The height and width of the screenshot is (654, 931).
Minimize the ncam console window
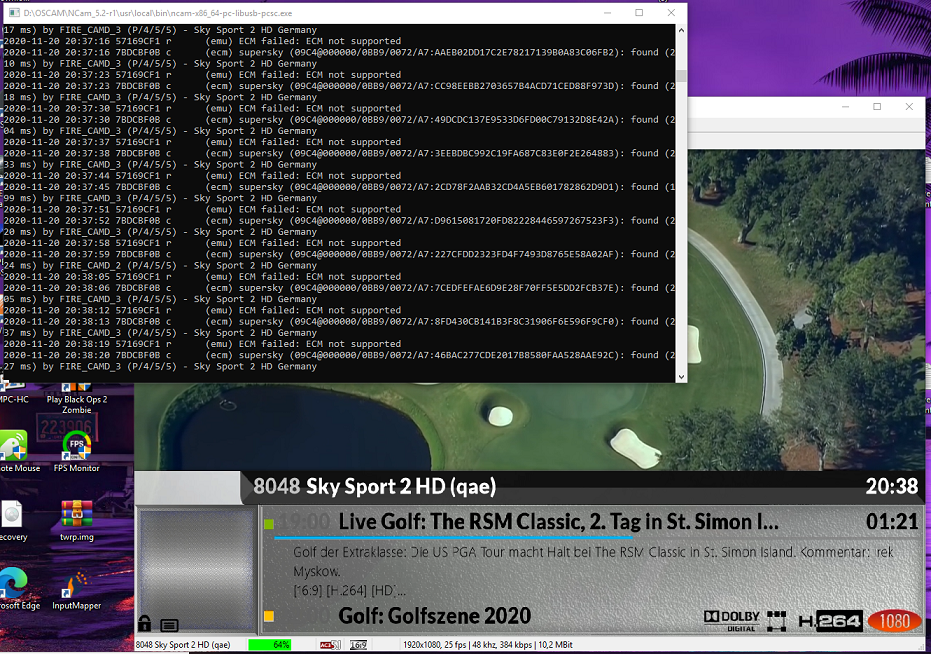(x=607, y=12)
